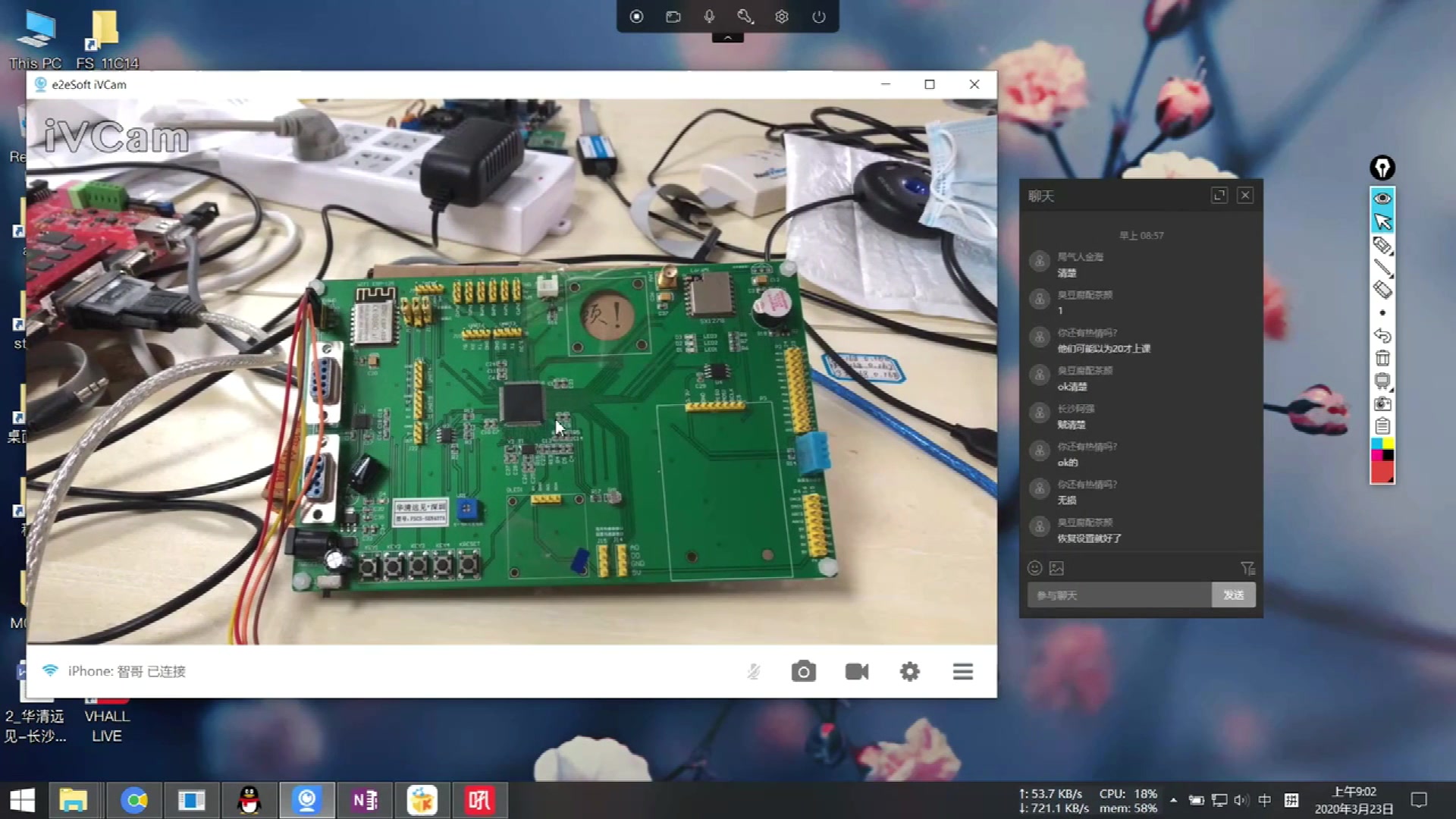Open the clipboard tool in the annotation sidebar
Screen dimensions: 1456x819
[1382, 427]
